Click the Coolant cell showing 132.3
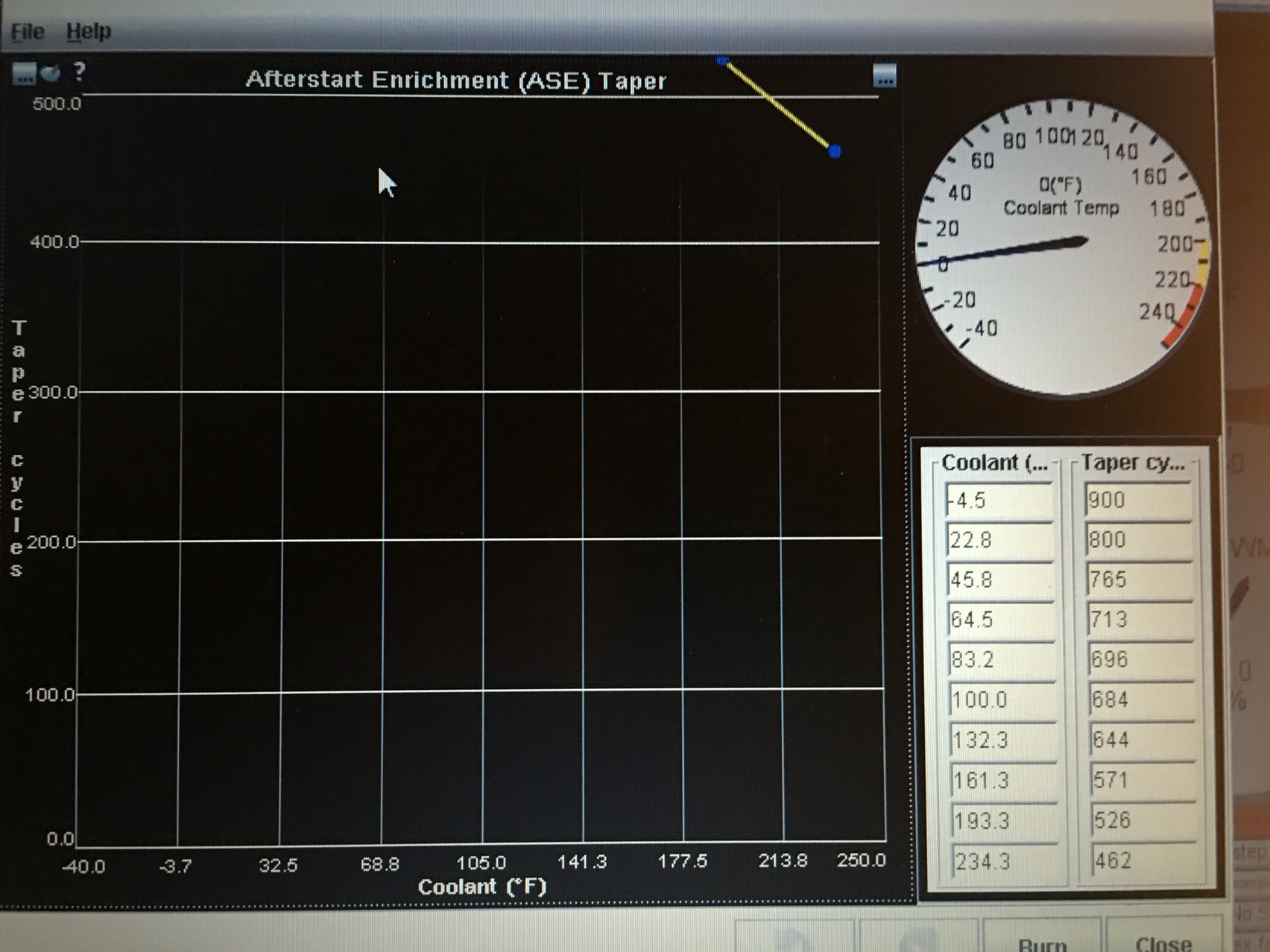Screen dimensions: 1270x952 [1004, 740]
